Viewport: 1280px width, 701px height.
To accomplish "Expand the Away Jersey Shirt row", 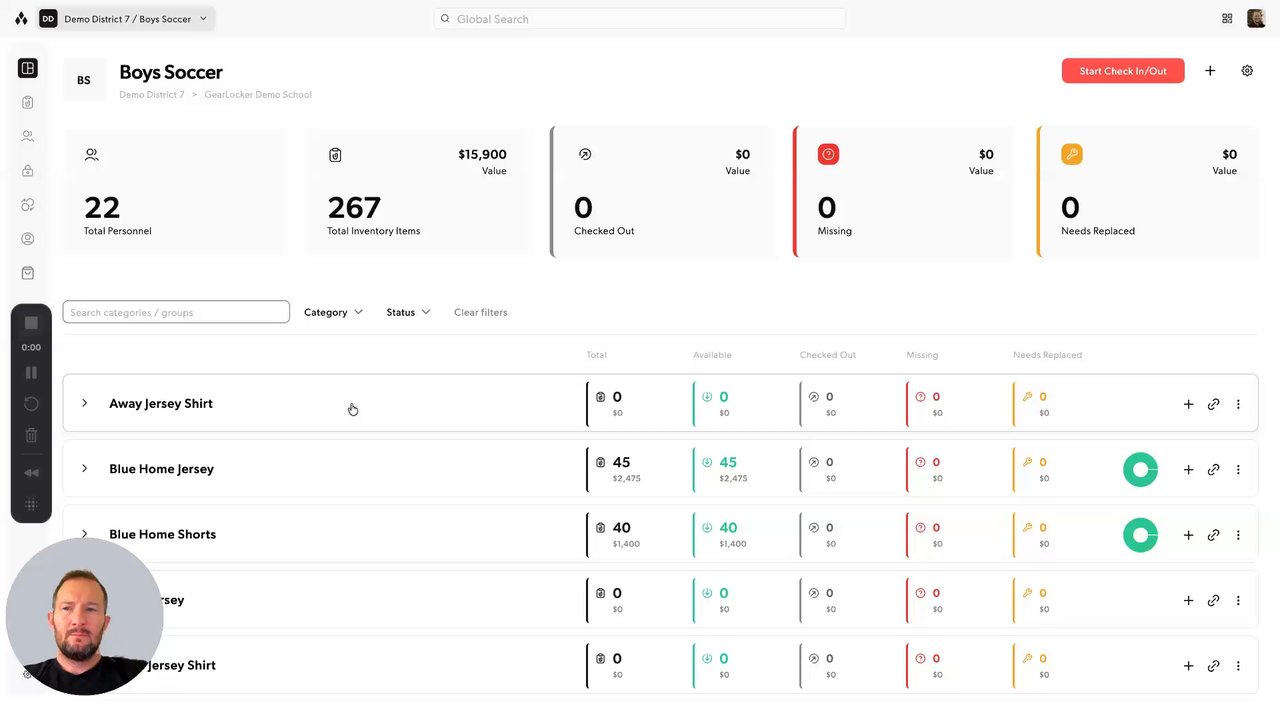I will pyautogui.click(x=84, y=403).
